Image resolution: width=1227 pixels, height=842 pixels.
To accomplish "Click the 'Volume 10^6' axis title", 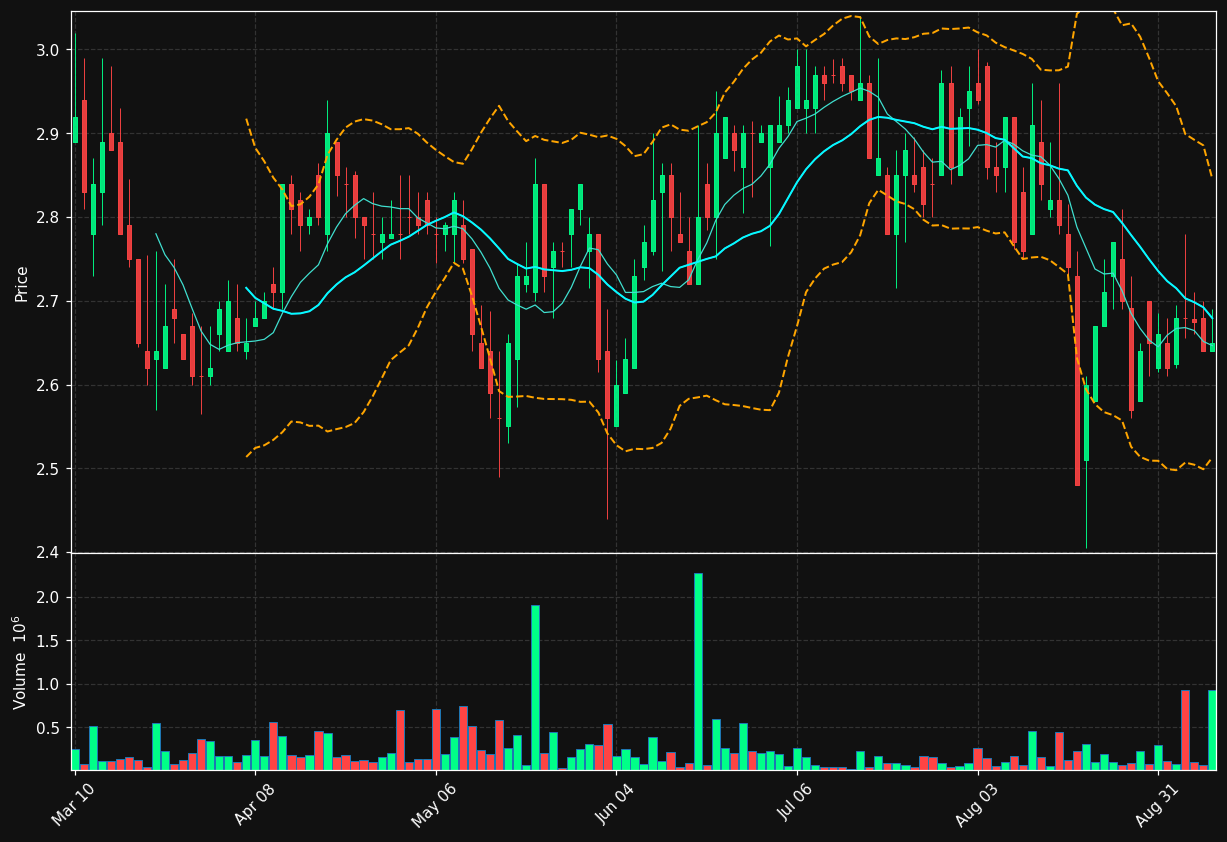I will pos(20,662).
